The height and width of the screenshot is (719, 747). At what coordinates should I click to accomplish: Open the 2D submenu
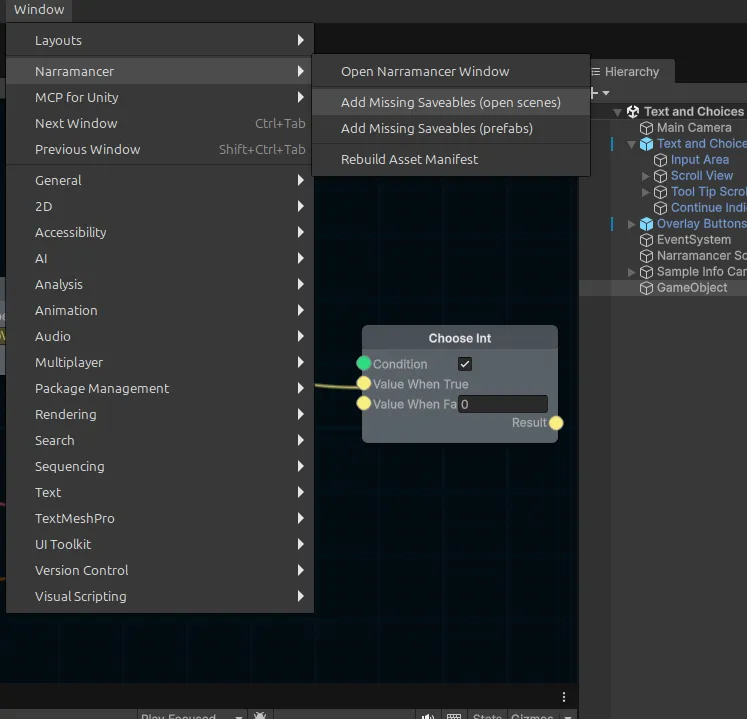point(160,206)
